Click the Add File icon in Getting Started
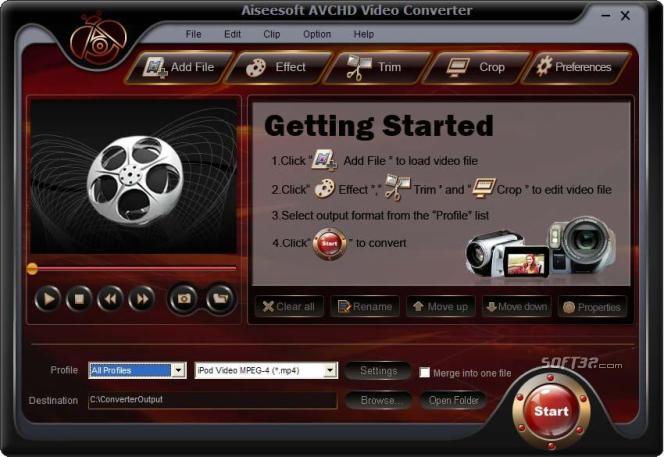 [325, 160]
